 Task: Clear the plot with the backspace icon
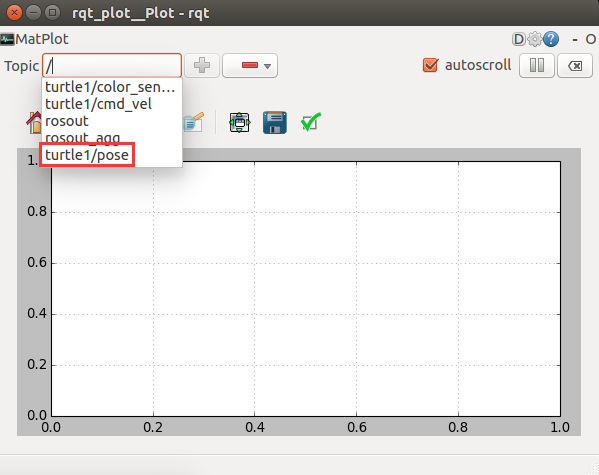coord(575,66)
